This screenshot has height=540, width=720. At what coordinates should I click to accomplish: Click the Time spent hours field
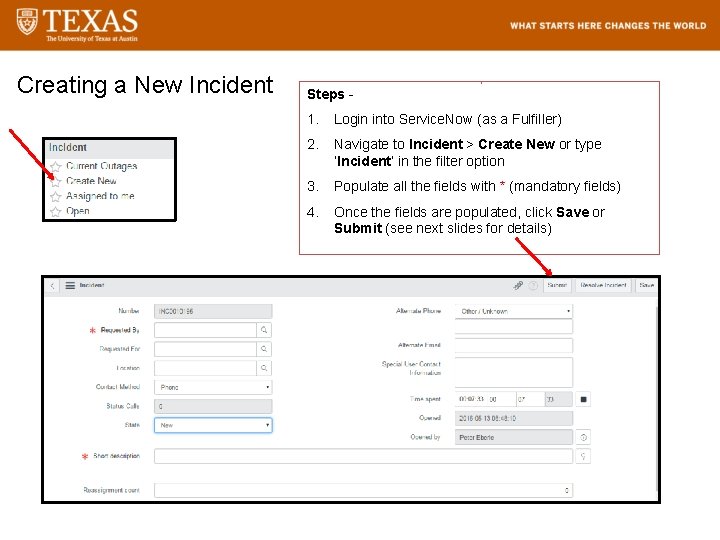click(x=501, y=399)
